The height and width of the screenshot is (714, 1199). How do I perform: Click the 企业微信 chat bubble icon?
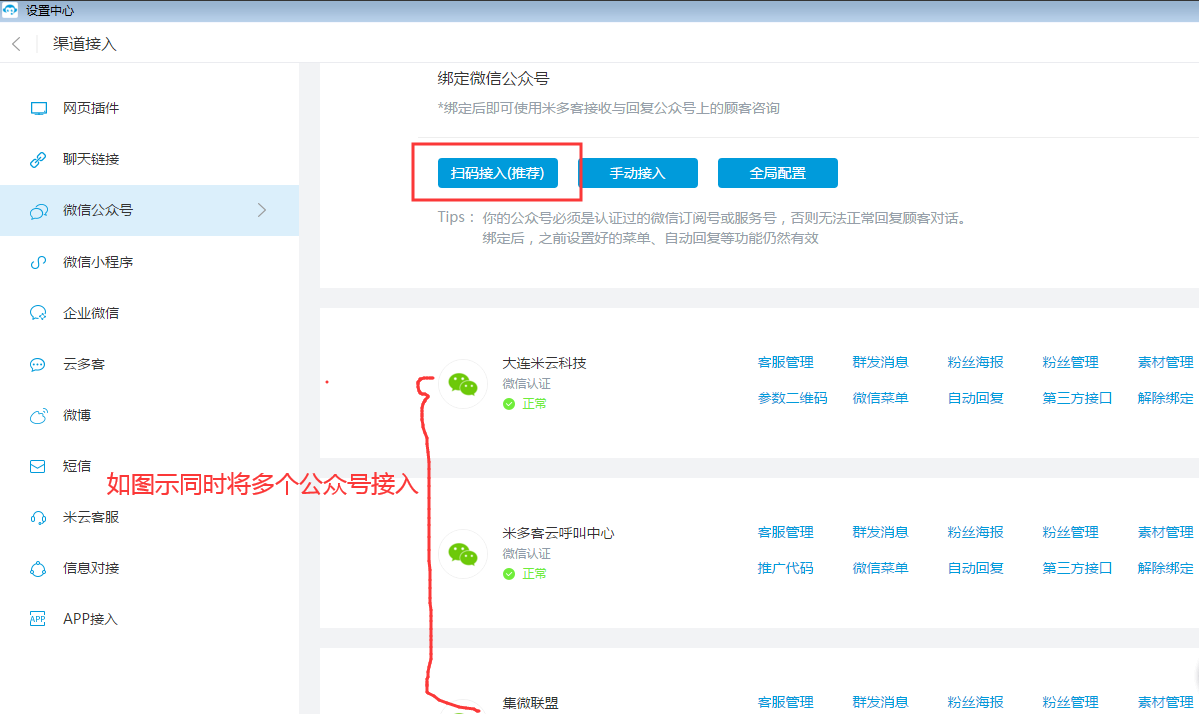(39, 313)
